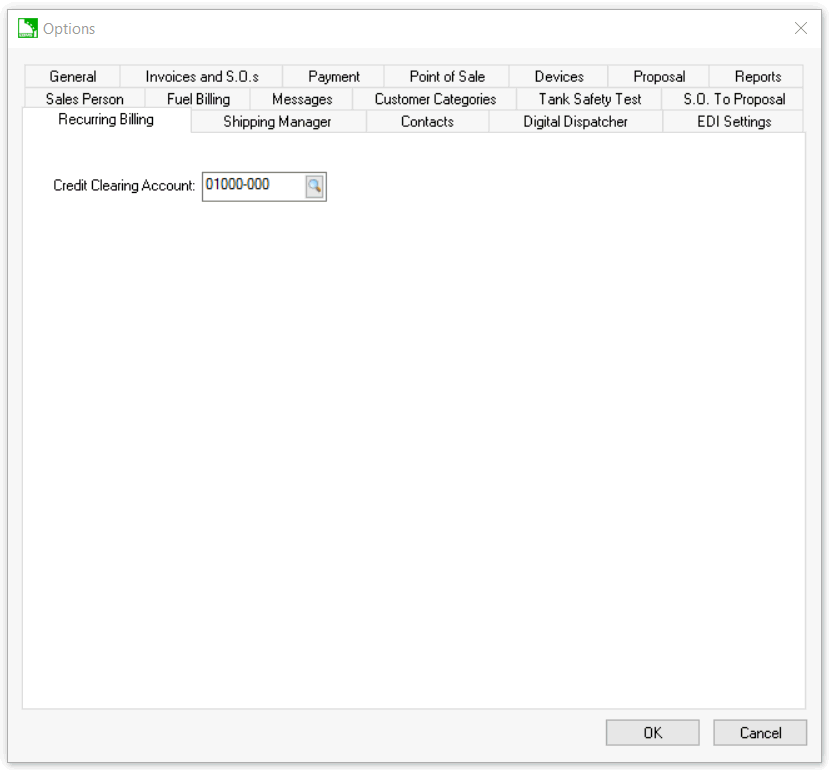Close the Options dialog window
This screenshot has width=830, height=772.
click(800, 29)
